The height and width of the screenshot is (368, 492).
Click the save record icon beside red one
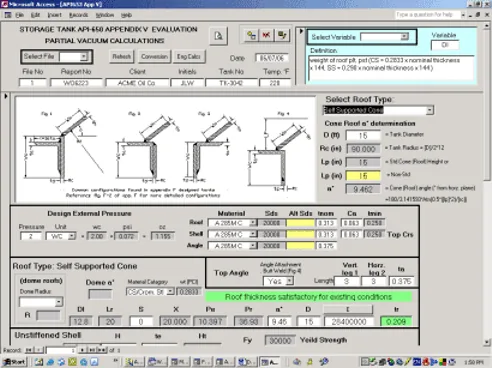tap(282, 35)
